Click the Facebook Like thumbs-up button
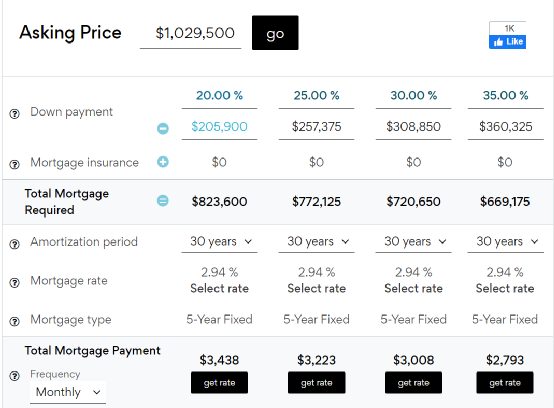Image resolution: width=554 pixels, height=408 pixels. click(507, 42)
